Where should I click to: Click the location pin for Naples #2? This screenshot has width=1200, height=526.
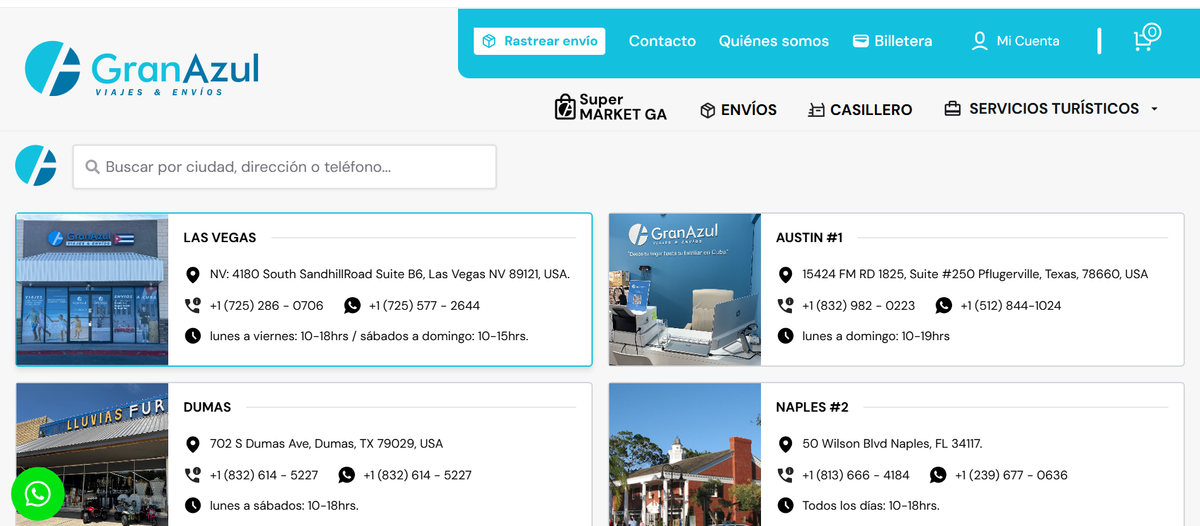click(x=785, y=444)
